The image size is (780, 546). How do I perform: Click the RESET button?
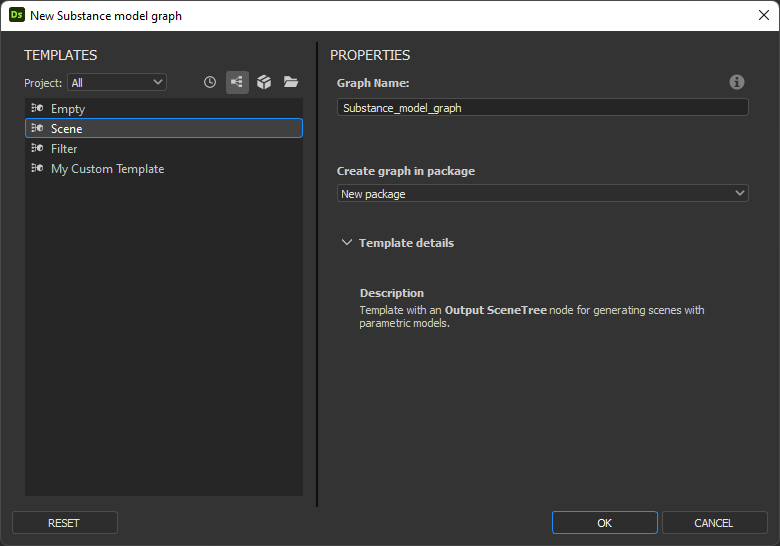click(64, 523)
